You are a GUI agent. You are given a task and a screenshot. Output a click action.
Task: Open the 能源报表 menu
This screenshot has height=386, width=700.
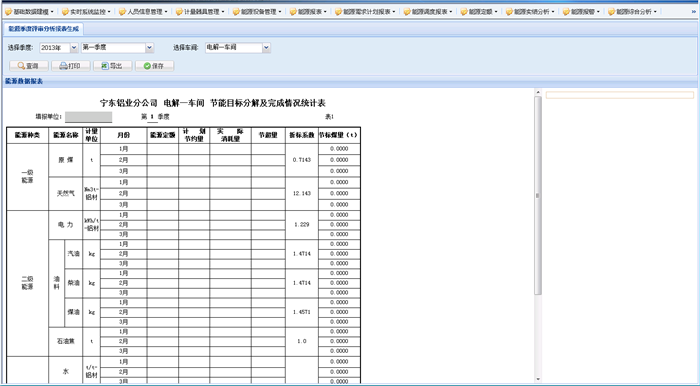click(x=308, y=12)
